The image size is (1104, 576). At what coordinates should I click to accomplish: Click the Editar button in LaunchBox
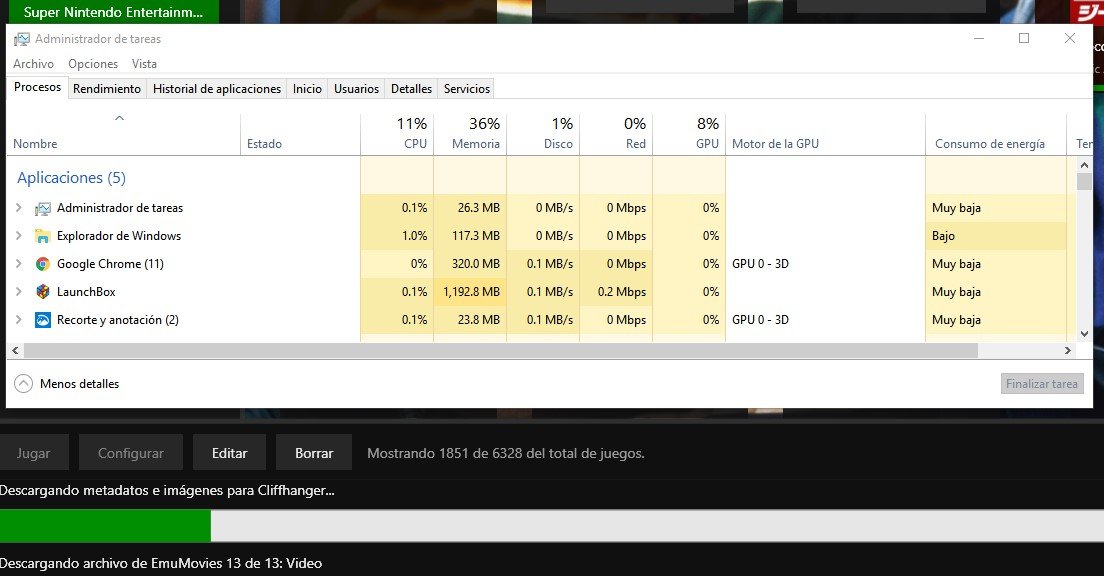(230, 453)
